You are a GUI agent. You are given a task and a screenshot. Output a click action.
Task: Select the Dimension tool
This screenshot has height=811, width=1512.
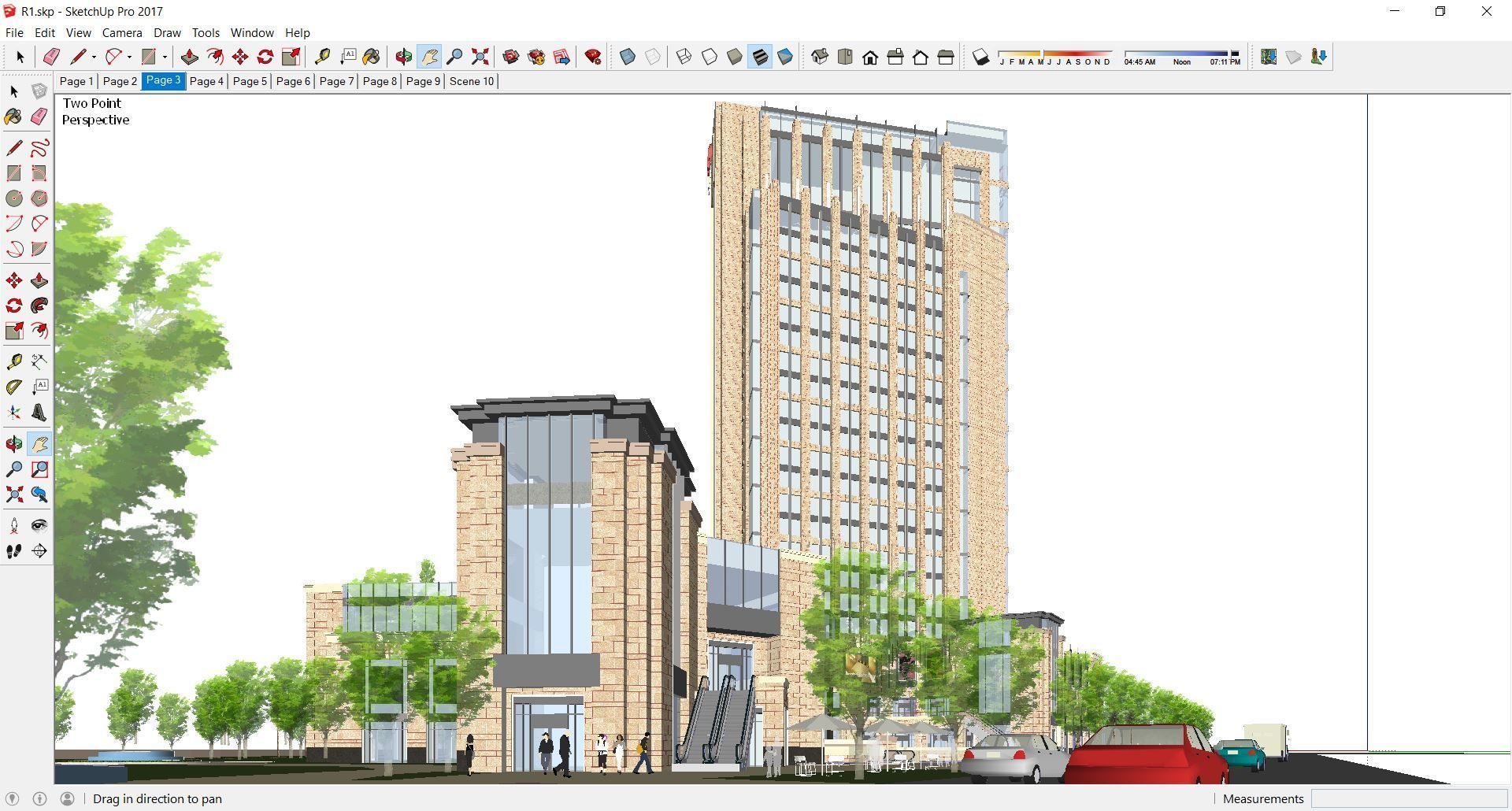[39, 361]
